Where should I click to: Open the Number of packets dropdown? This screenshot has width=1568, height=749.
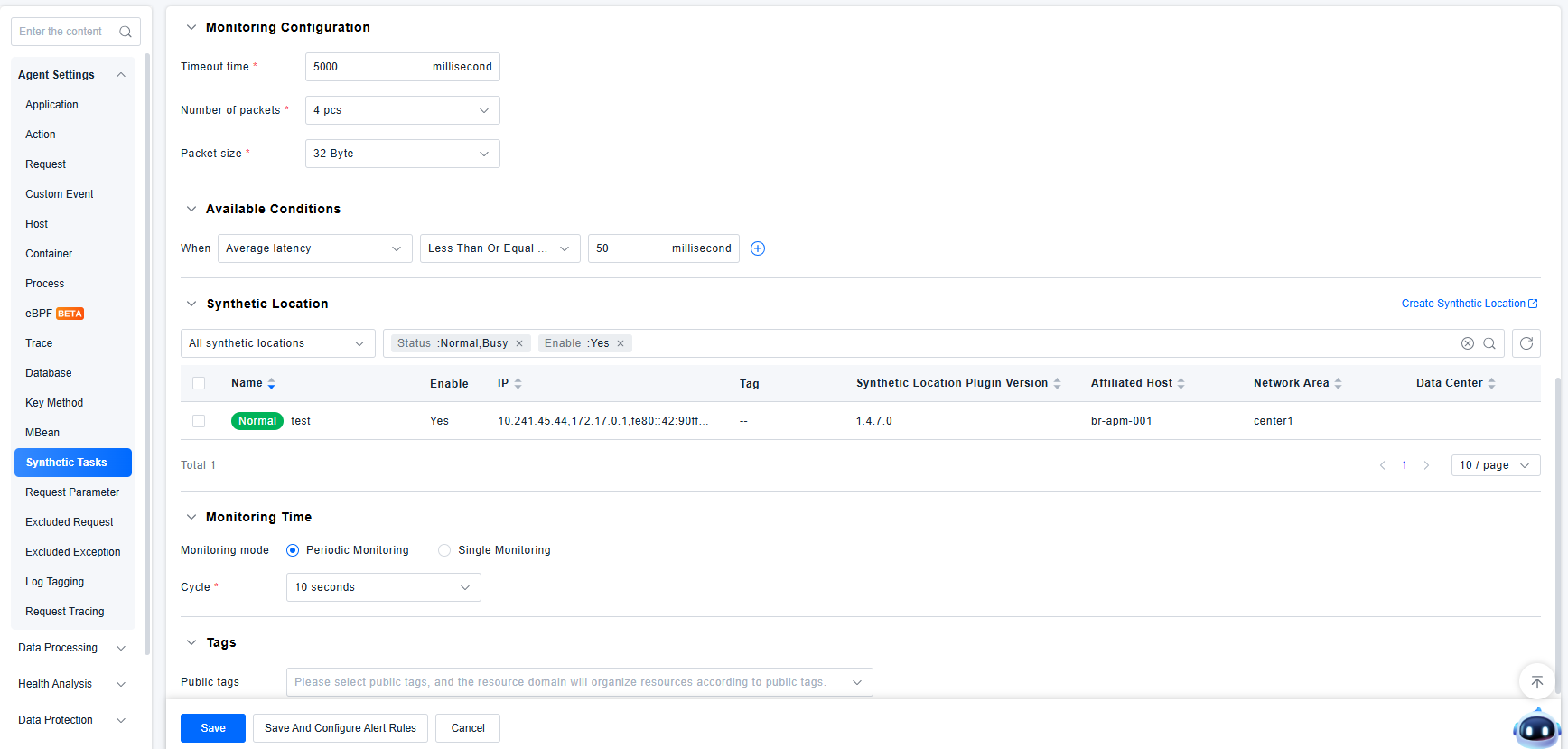click(x=402, y=110)
